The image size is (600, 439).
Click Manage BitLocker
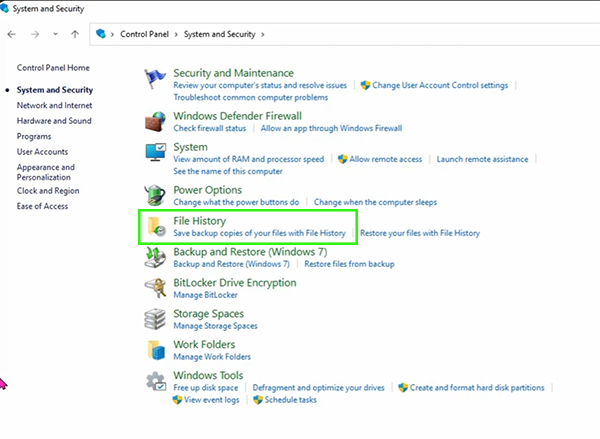tap(205, 295)
